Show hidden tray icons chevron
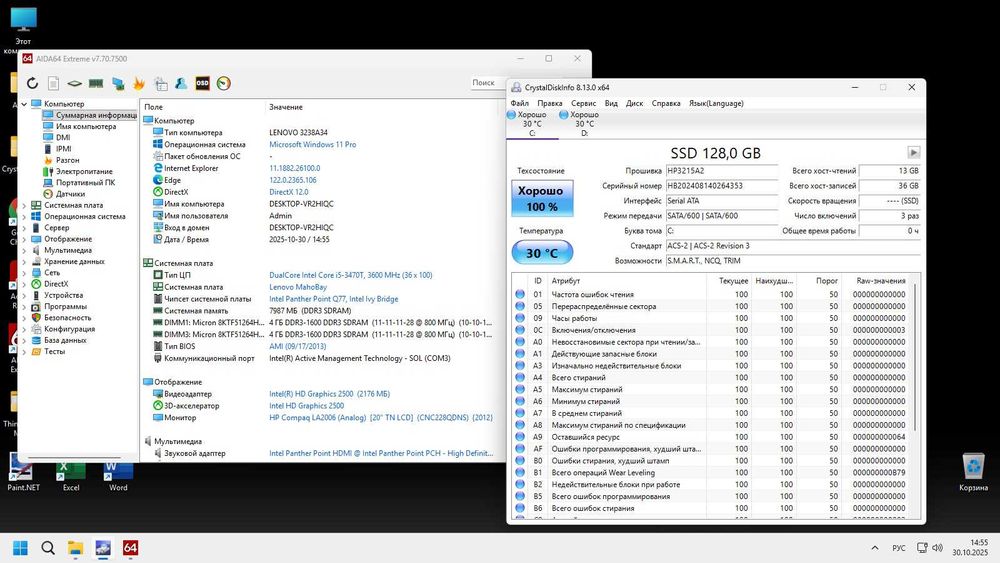 (x=875, y=548)
